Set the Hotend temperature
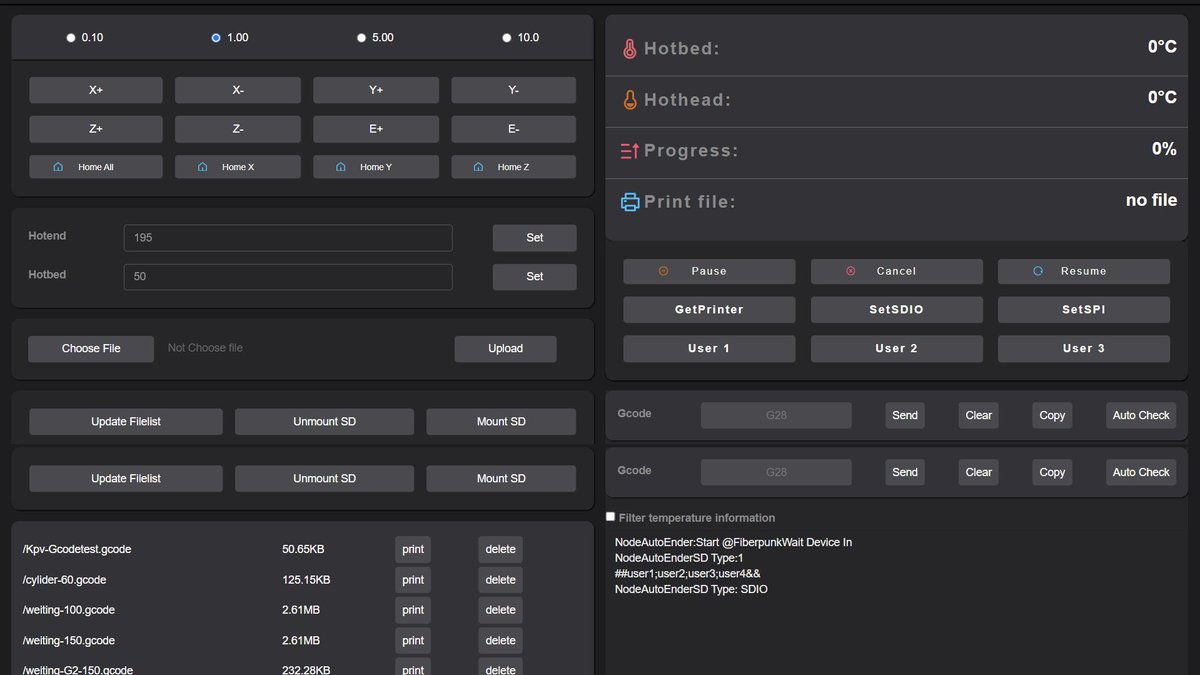 coord(535,238)
